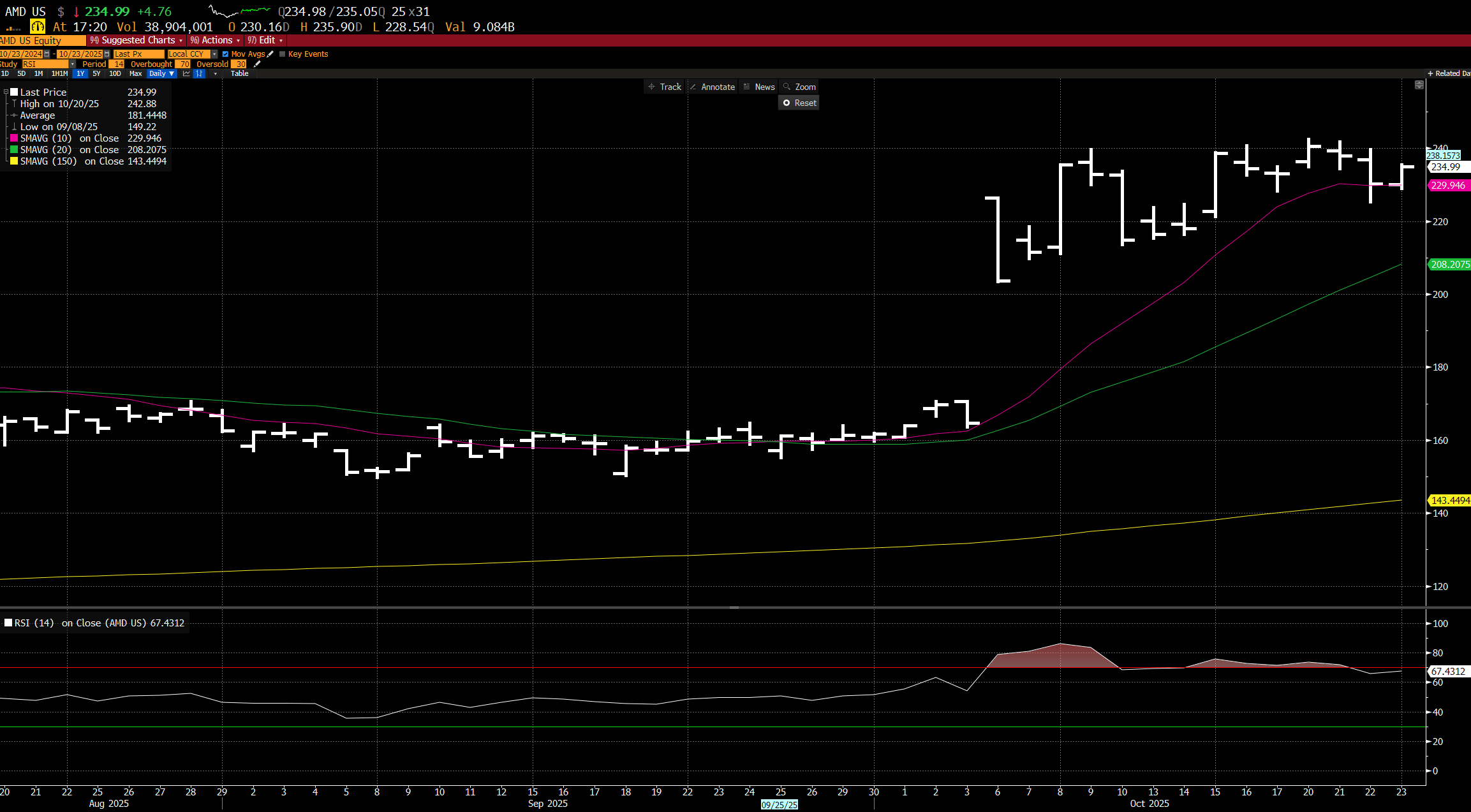Open the Local CCY currency dropdown
Viewport: 1471px width, 812px height.
[x=214, y=54]
